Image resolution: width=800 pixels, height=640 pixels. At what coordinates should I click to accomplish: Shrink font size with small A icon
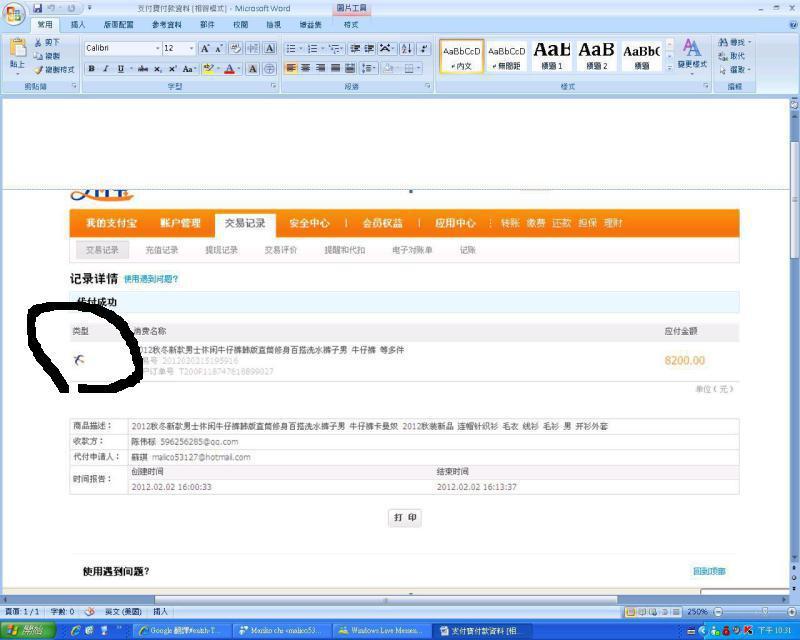tap(219, 48)
